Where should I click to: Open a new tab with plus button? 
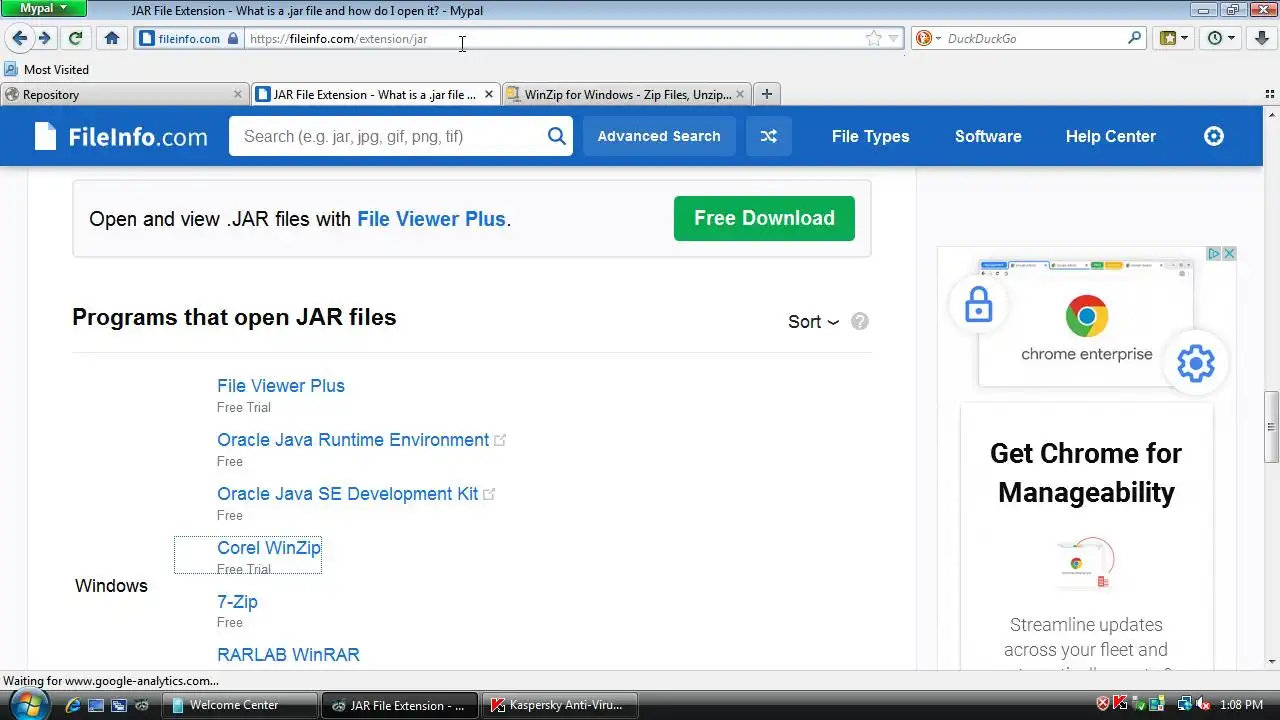[x=766, y=94]
